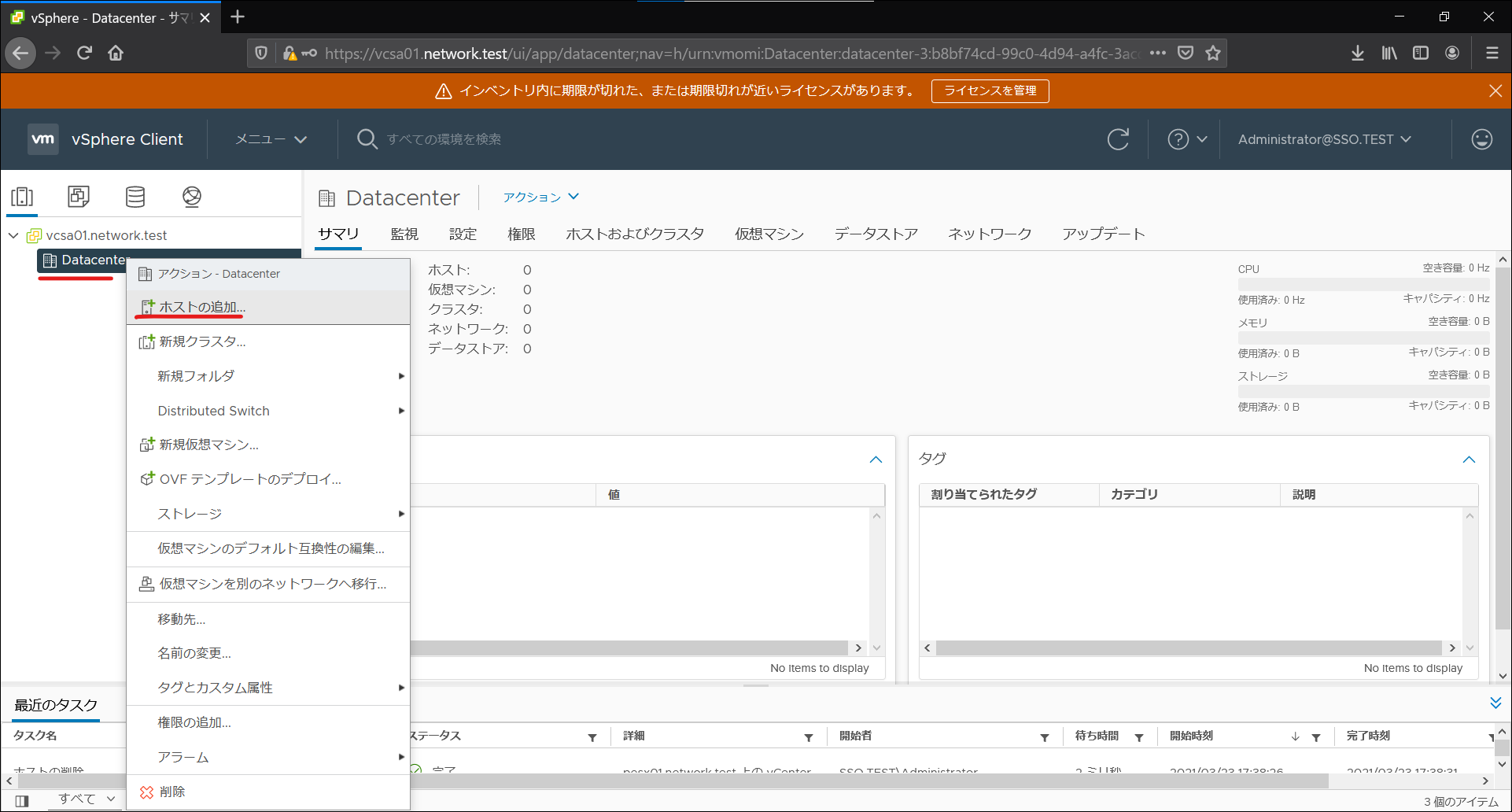Open the browser downloads panel
Image resolution: width=1512 pixels, height=812 pixels.
coord(1358,53)
